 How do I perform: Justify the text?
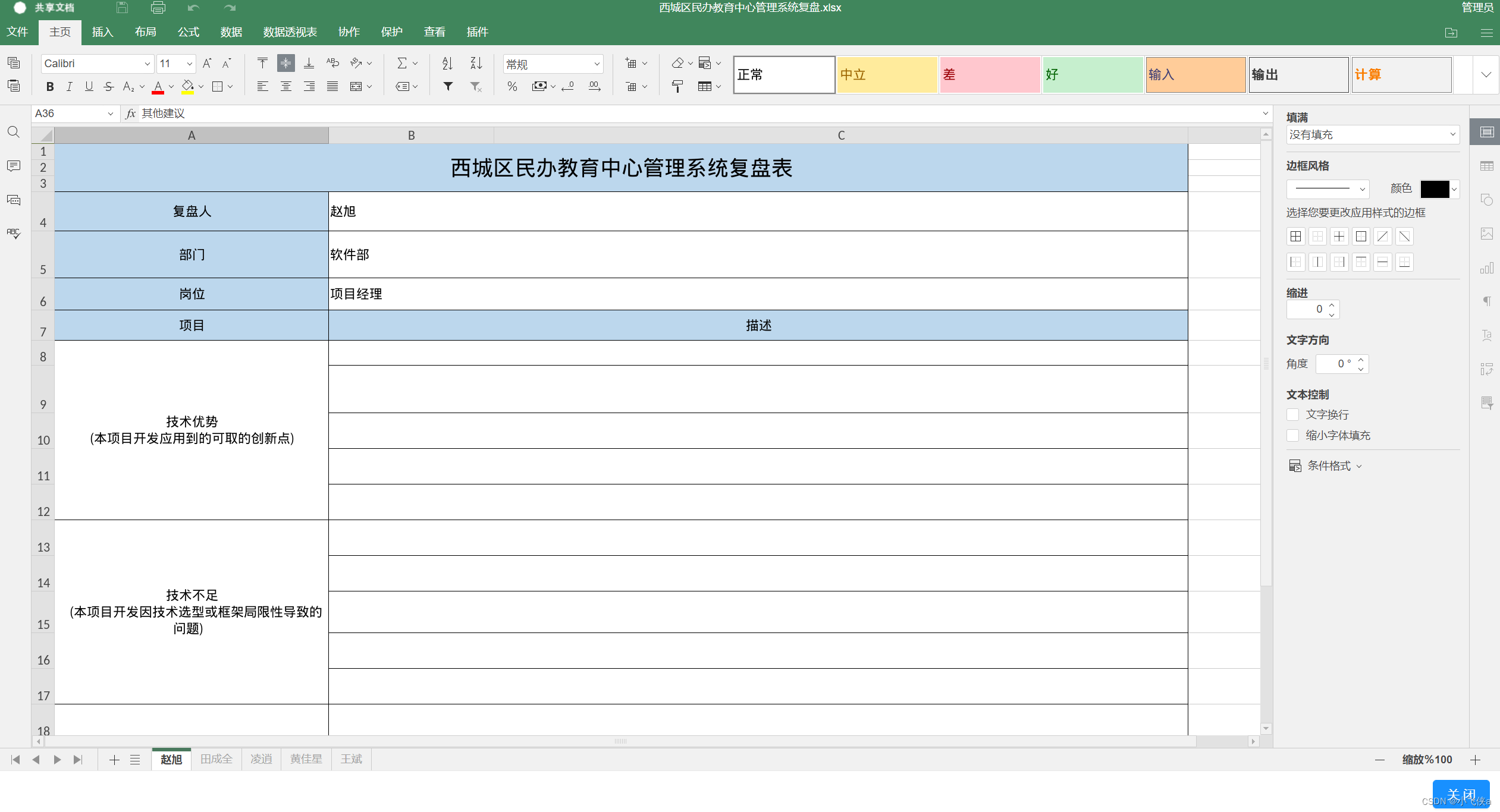tap(332, 87)
